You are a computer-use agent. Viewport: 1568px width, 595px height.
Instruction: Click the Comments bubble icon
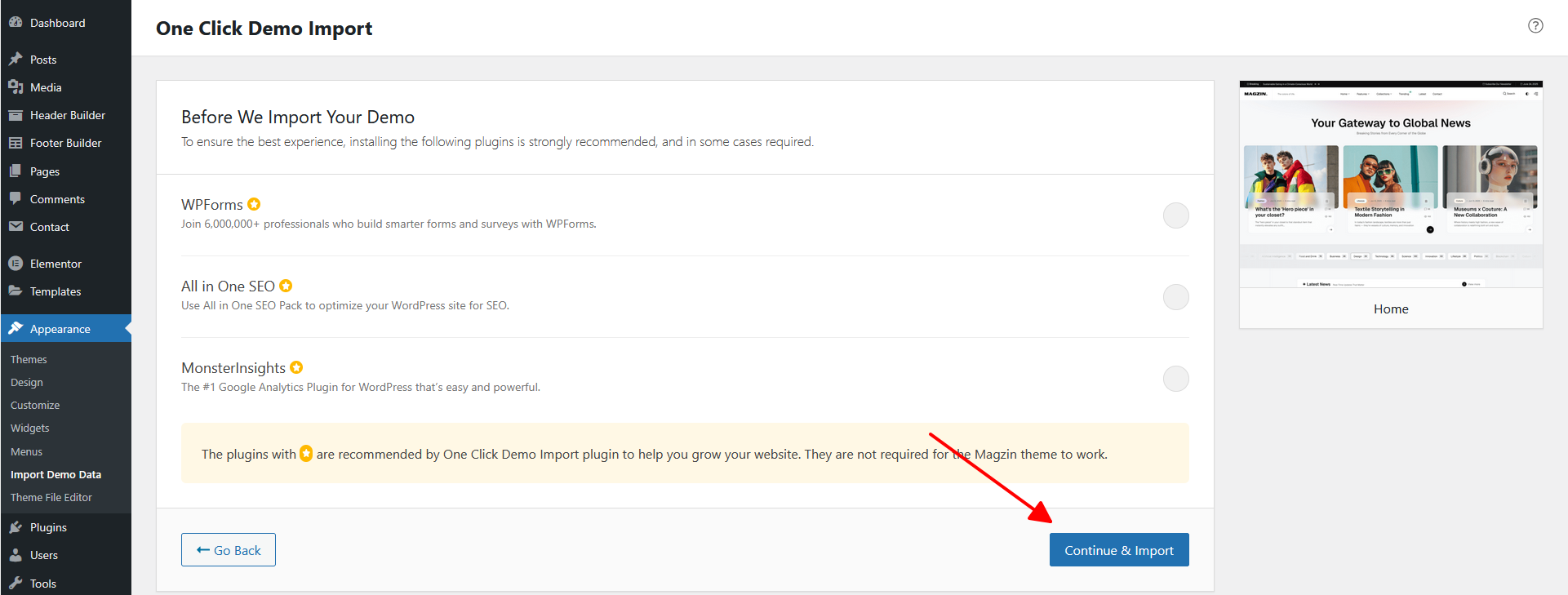[x=16, y=199]
